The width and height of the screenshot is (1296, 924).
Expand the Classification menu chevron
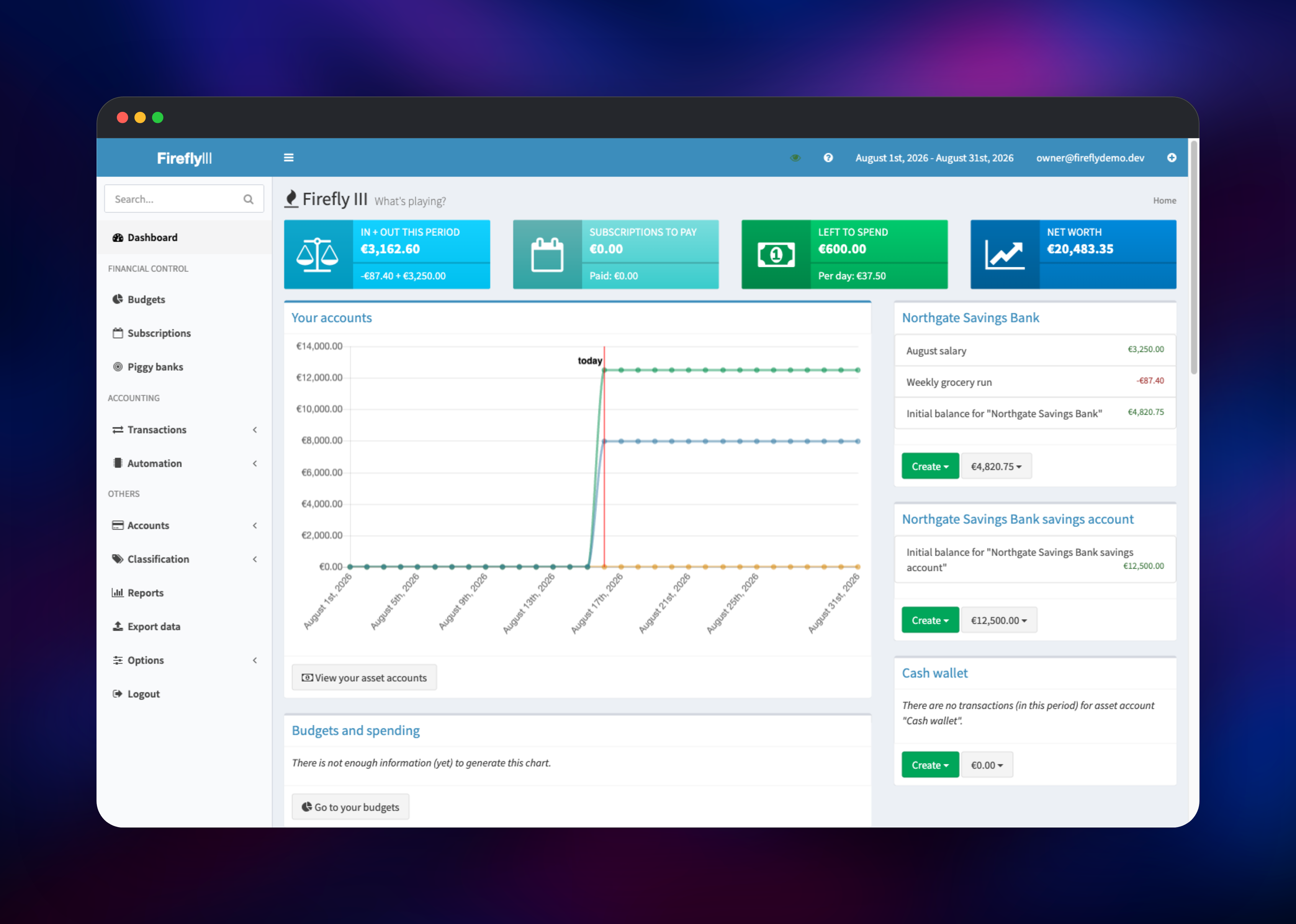[x=255, y=559]
